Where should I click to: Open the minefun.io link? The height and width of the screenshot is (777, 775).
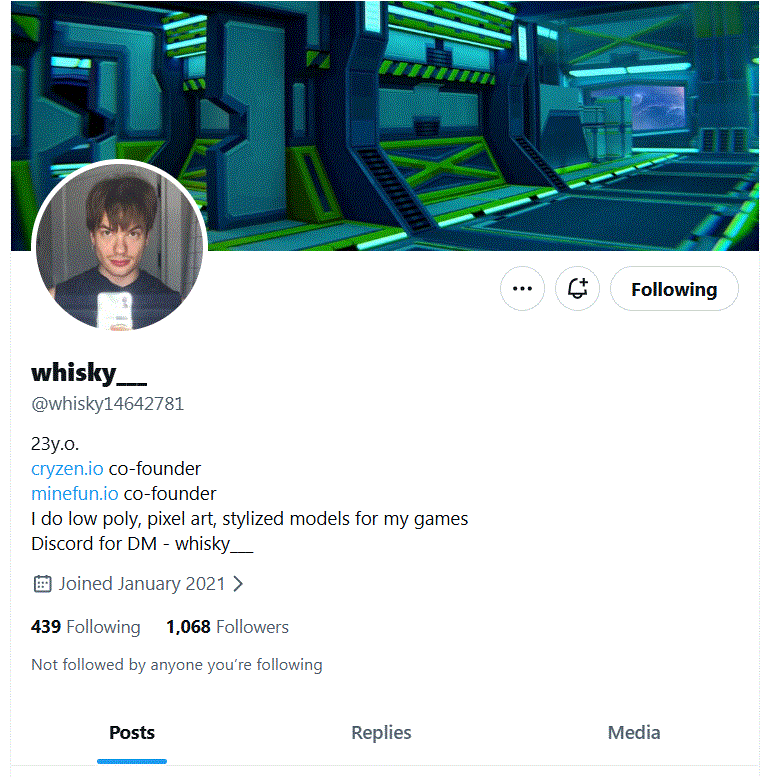[x=75, y=494]
